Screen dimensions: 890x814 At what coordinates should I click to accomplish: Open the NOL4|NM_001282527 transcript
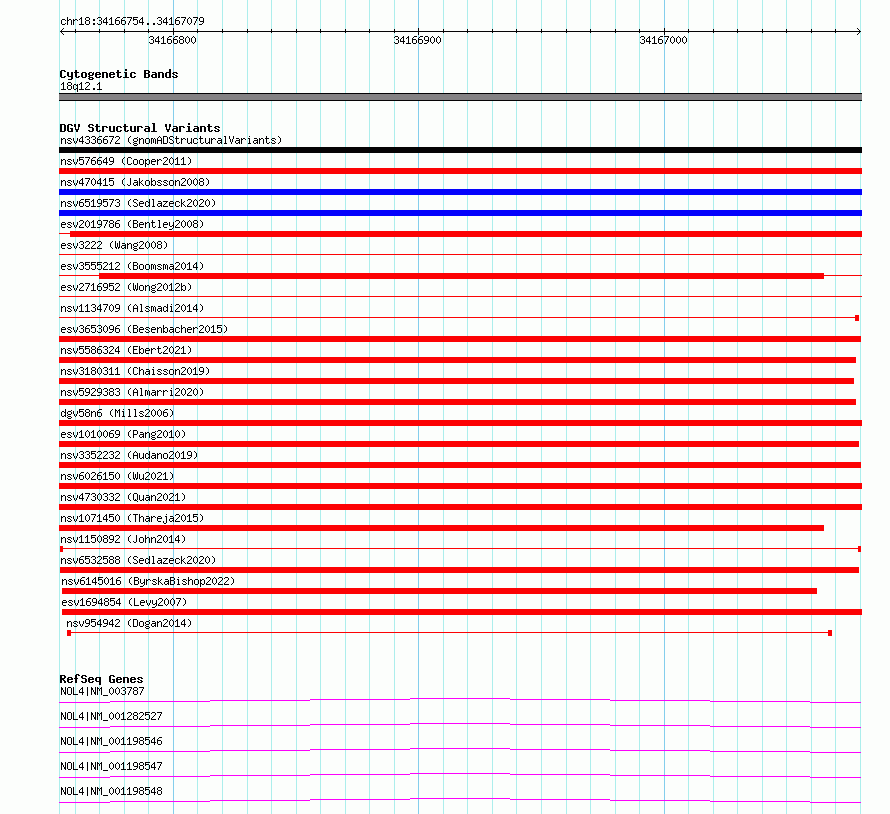111,716
